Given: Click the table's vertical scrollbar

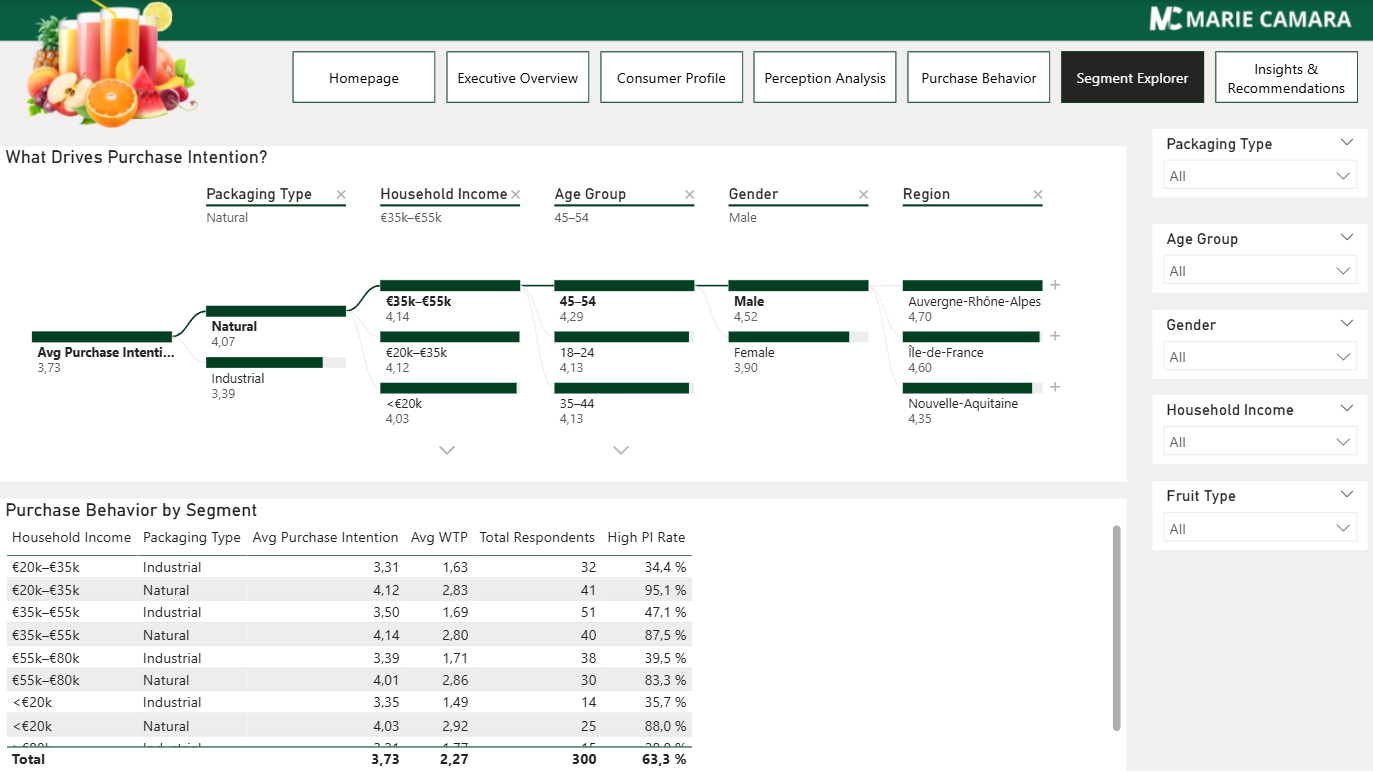Looking at the screenshot, I should 1117,628.
